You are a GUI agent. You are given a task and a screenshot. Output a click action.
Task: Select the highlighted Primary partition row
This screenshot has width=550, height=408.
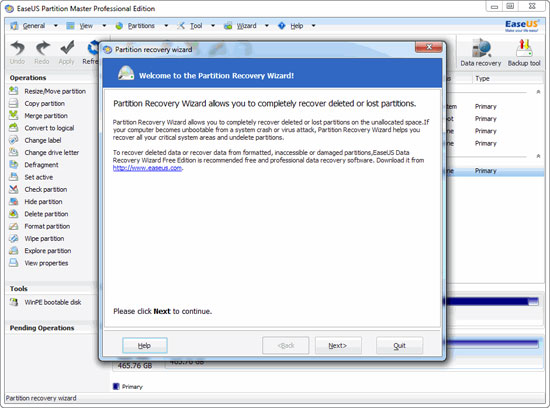point(495,171)
